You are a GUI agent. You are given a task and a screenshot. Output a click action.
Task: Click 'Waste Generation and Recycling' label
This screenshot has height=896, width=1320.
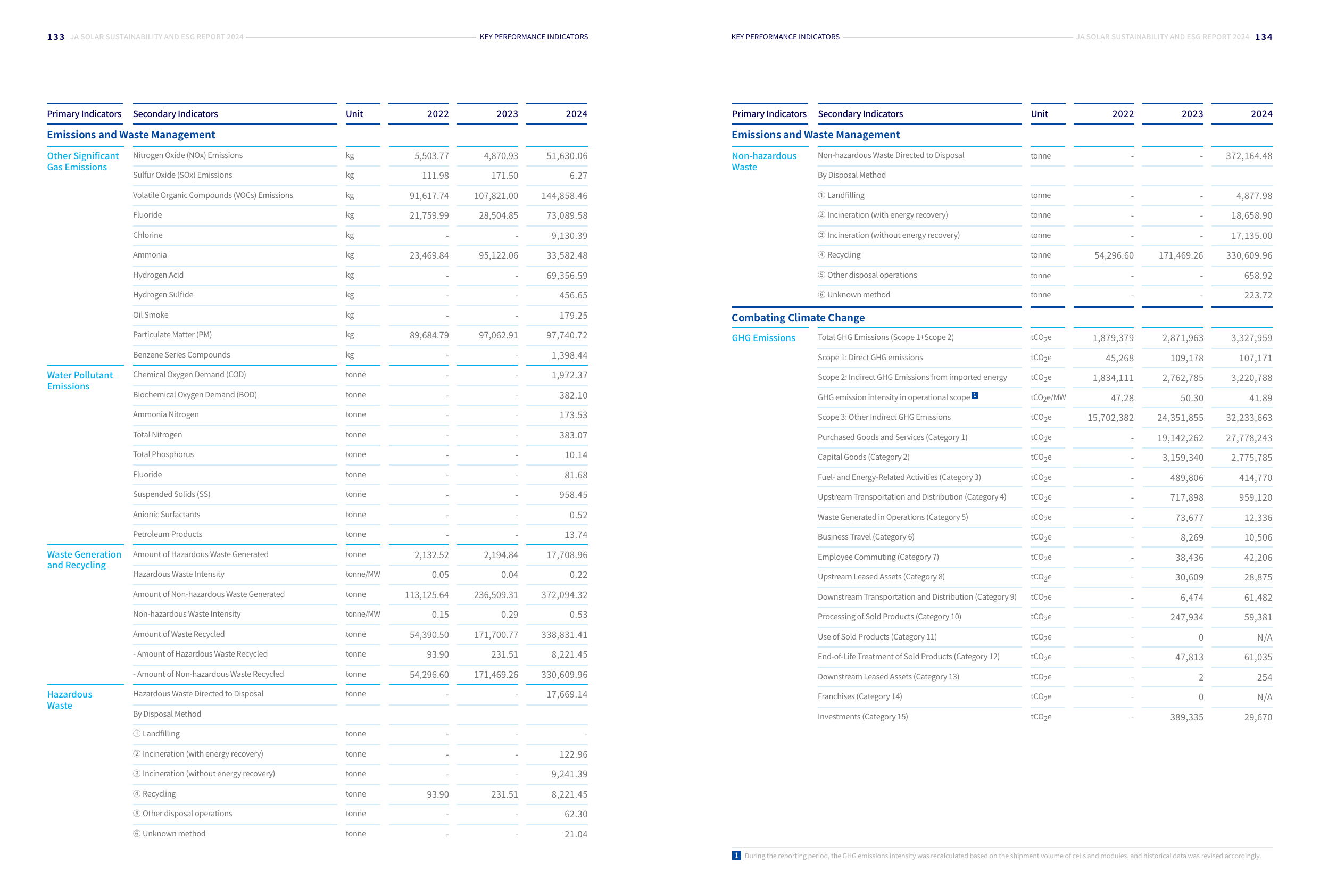(x=84, y=560)
